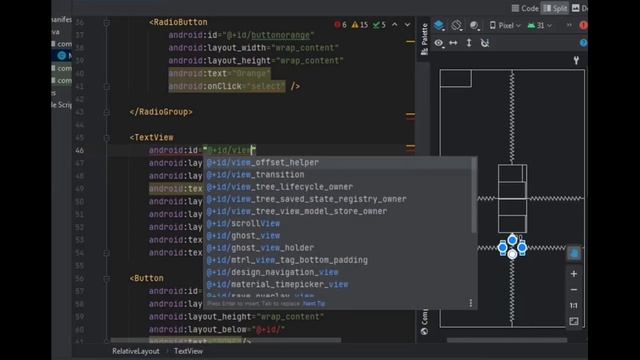Click the <Button opening tag text
The width and height of the screenshot is (640, 360).
pos(147,278)
